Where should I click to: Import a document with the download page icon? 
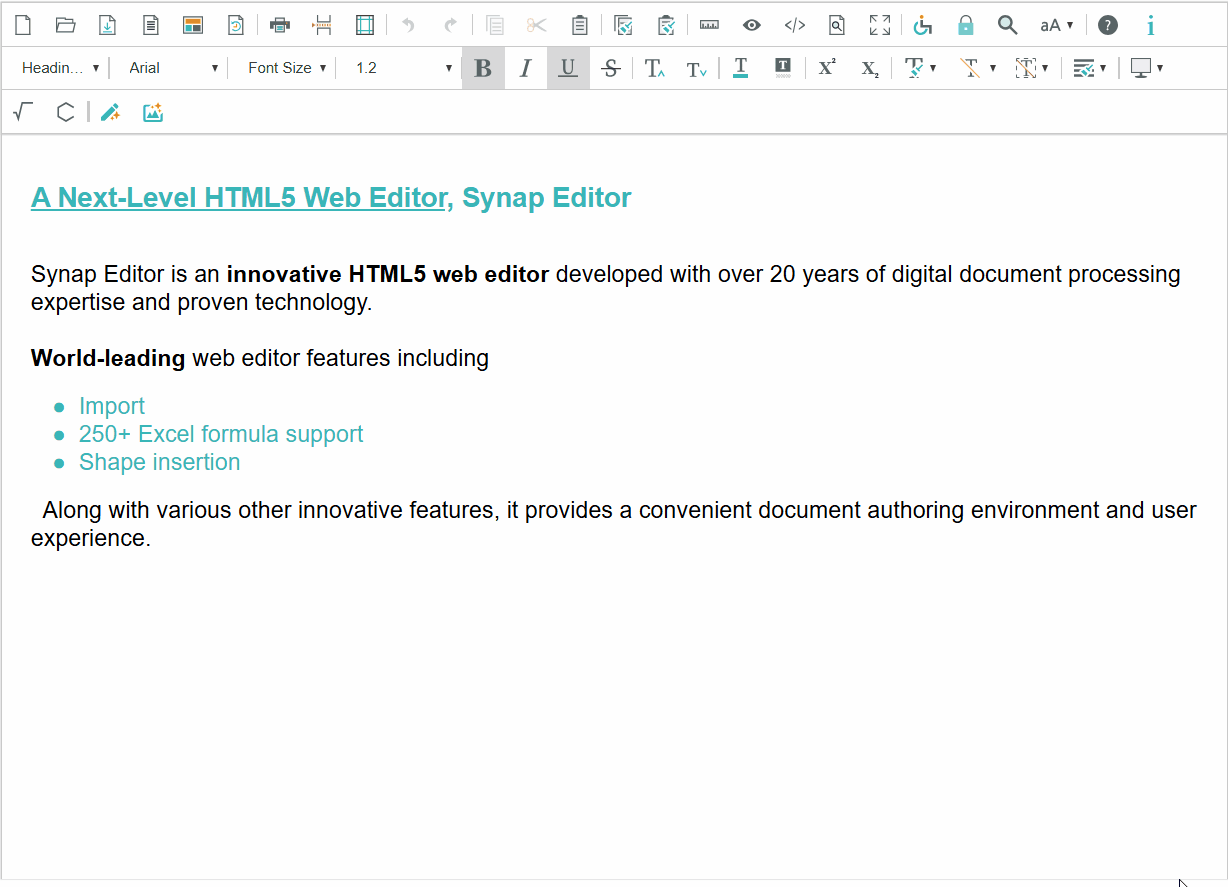click(x=108, y=25)
